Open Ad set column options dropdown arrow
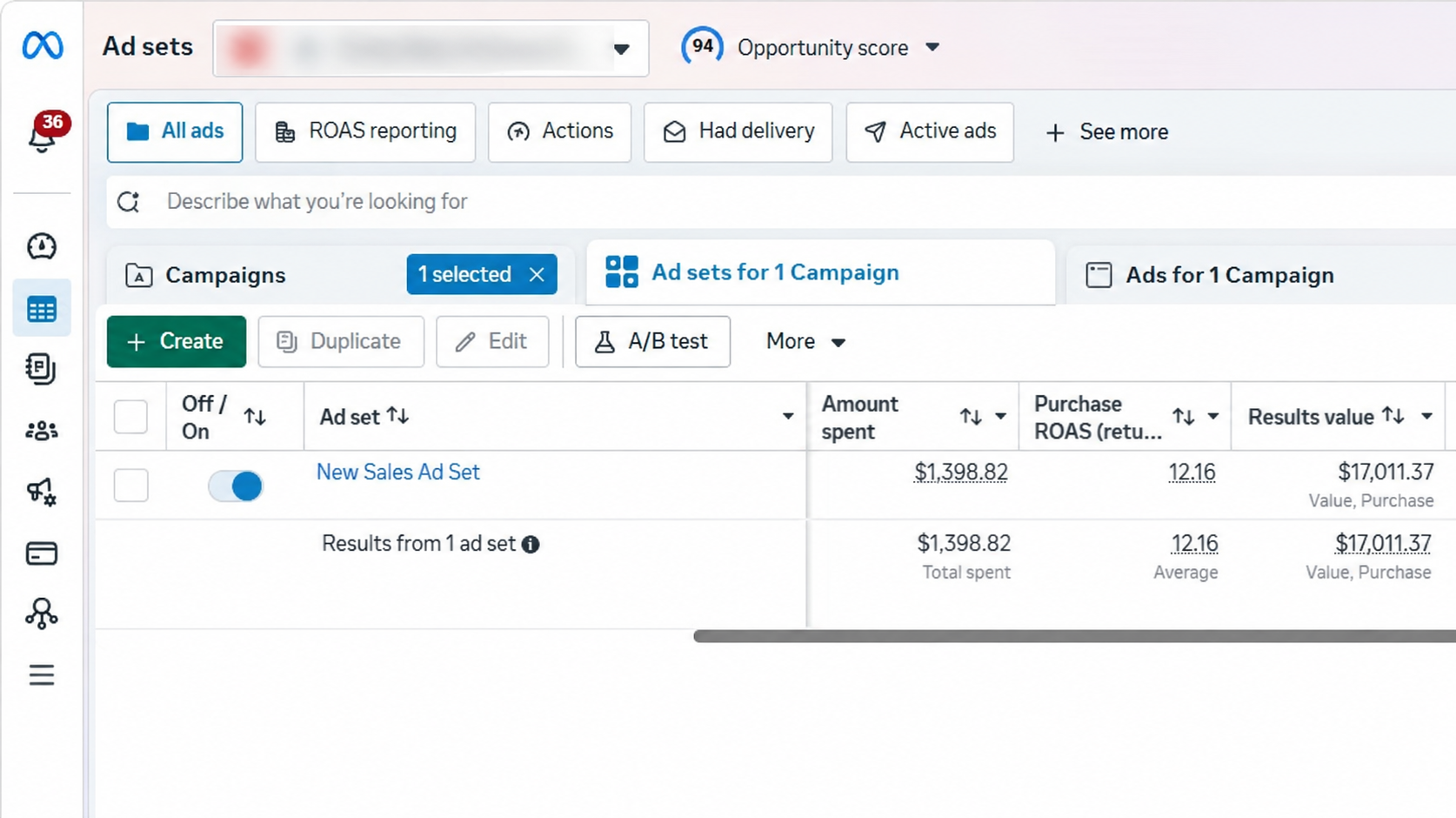 pos(788,417)
